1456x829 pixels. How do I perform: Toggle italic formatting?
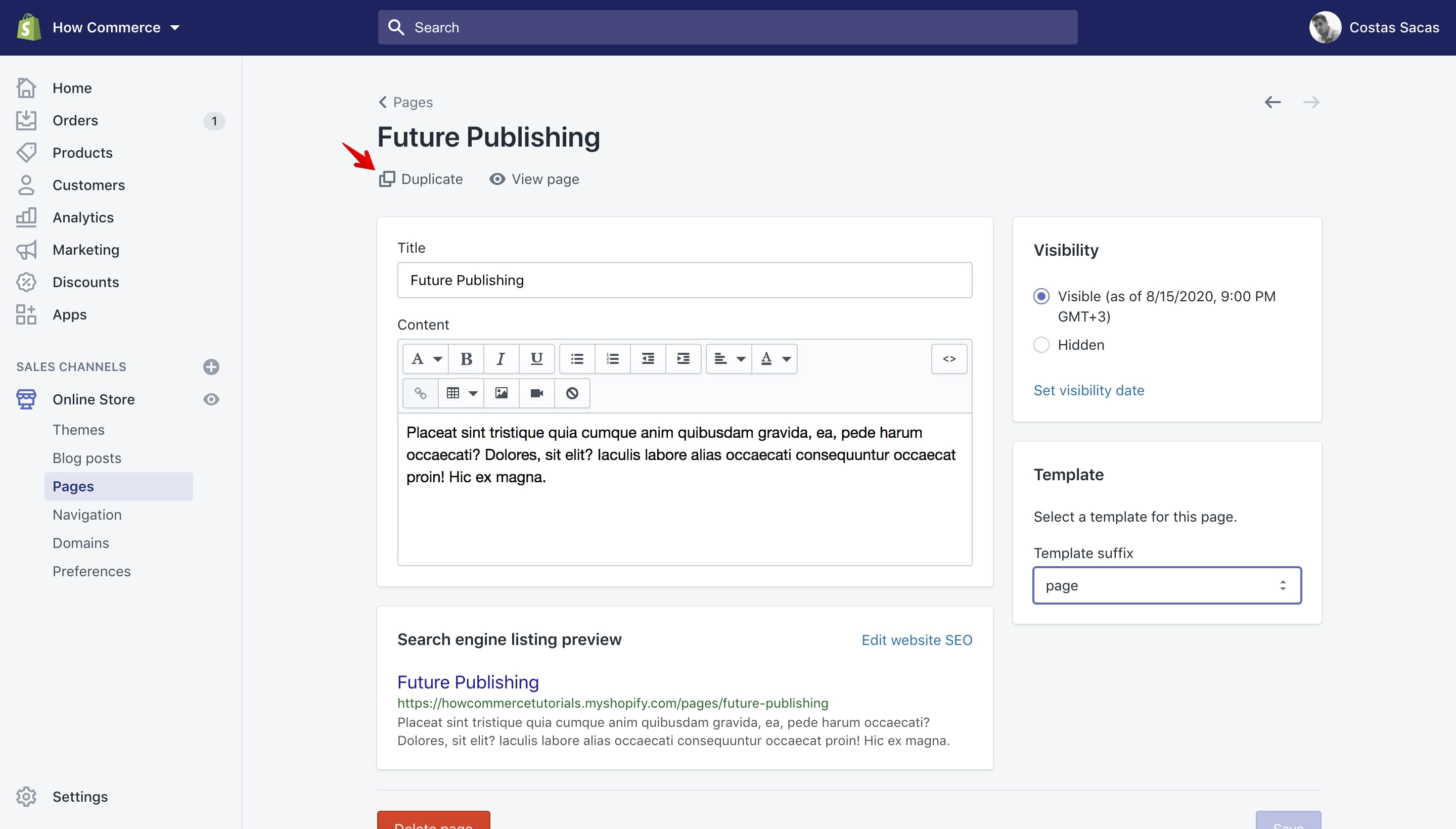pos(501,359)
